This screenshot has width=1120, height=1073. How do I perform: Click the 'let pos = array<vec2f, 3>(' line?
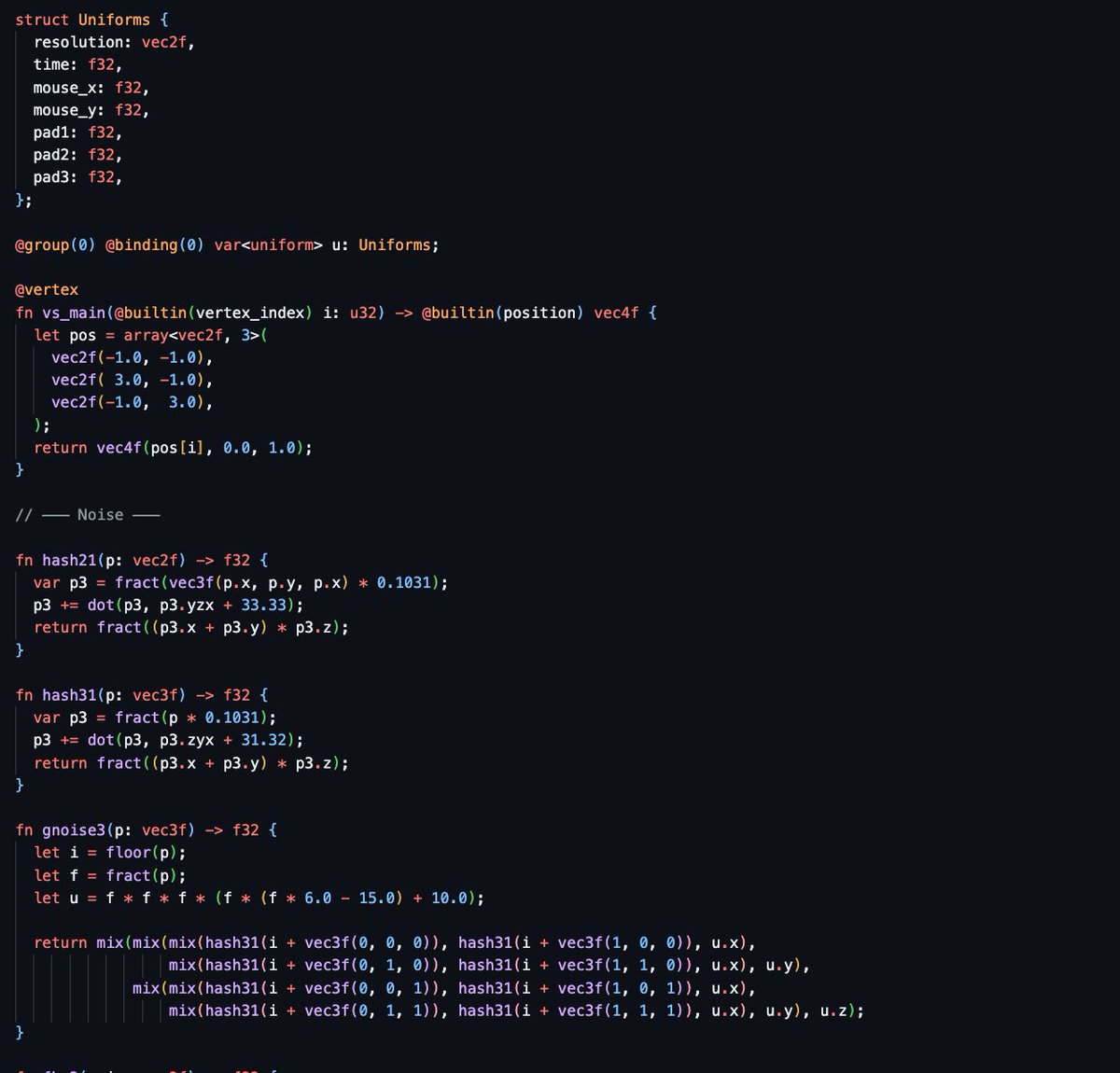(150, 335)
